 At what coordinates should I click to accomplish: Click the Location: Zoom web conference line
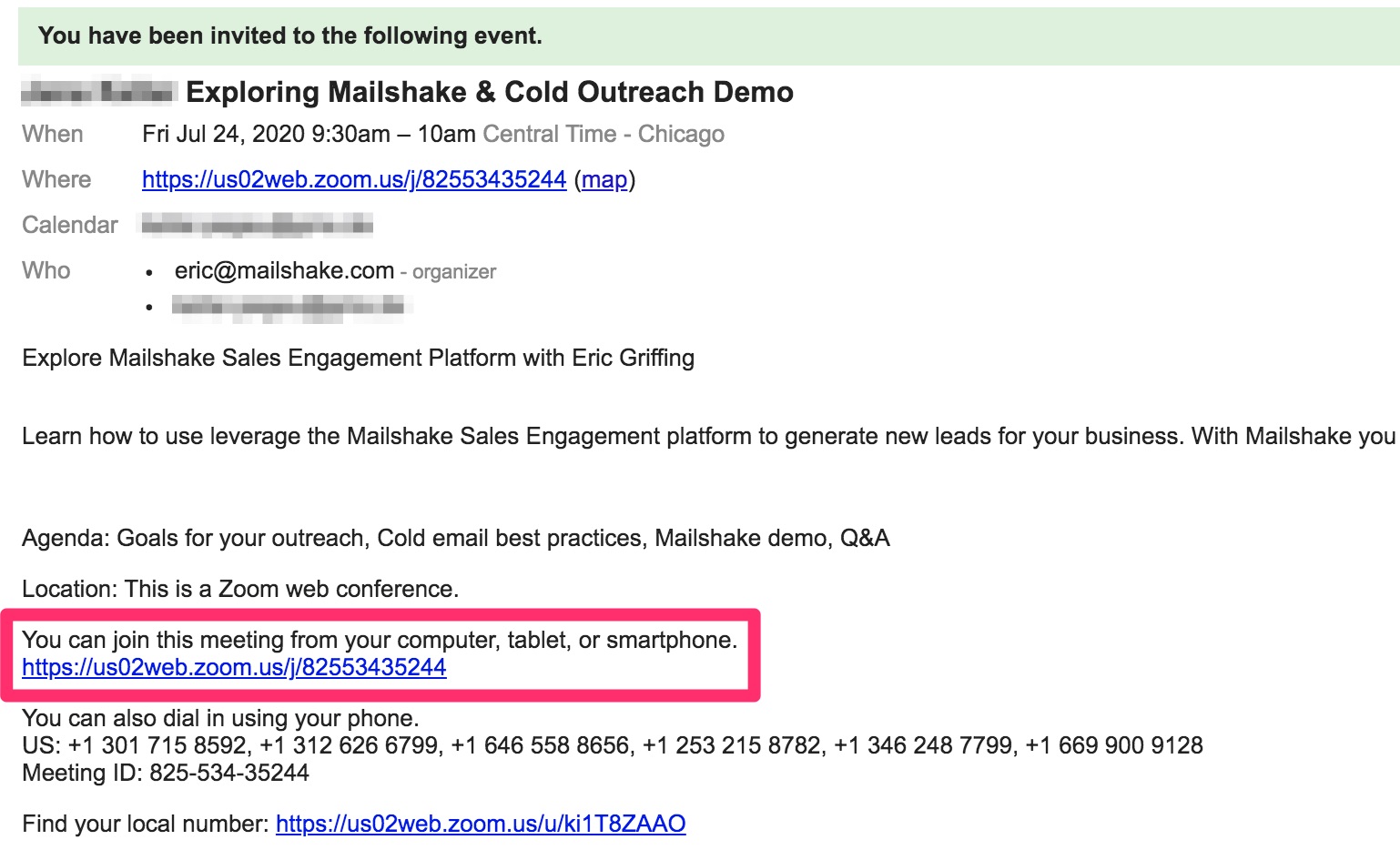[x=240, y=589]
